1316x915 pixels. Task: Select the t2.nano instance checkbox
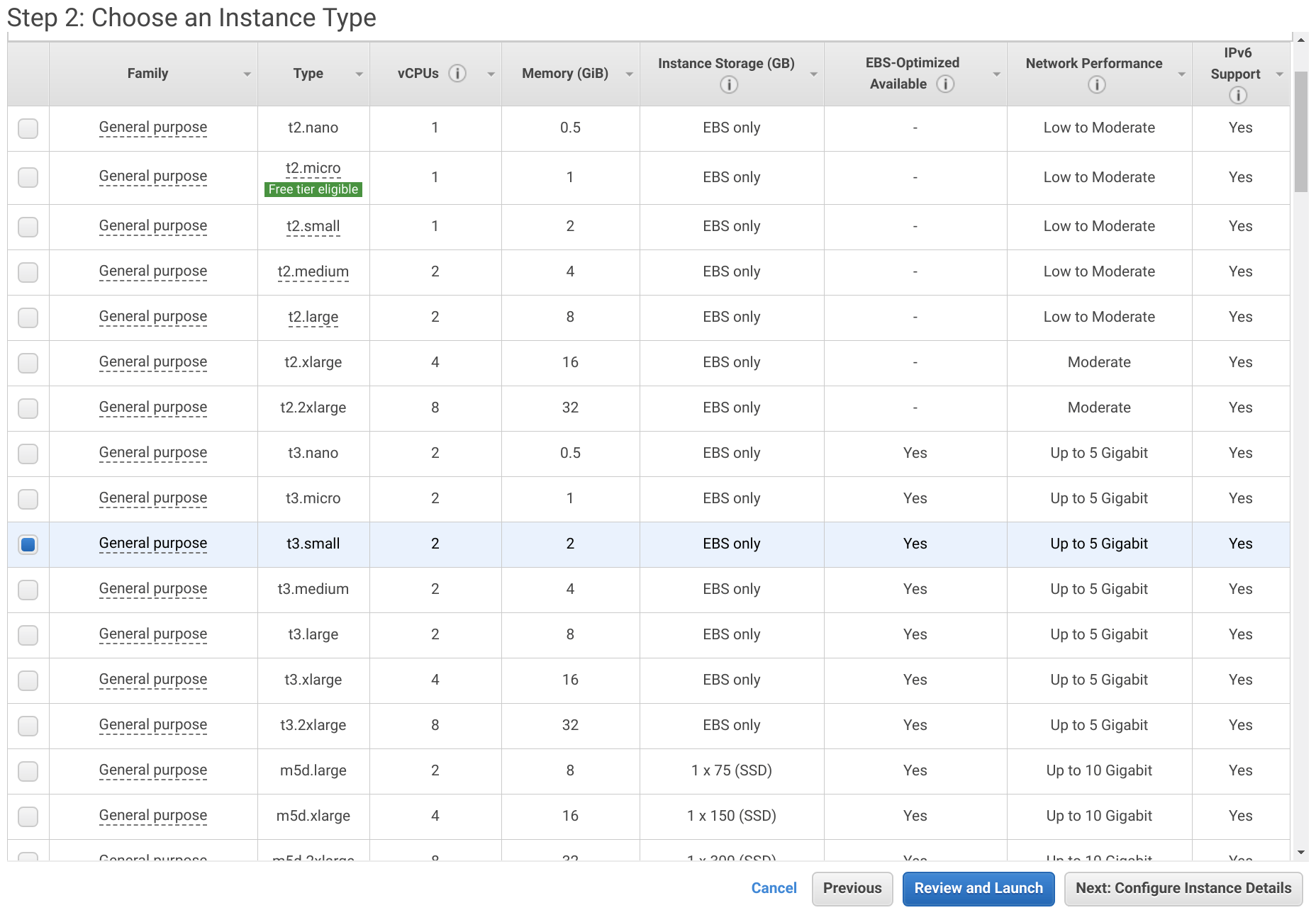[28, 128]
